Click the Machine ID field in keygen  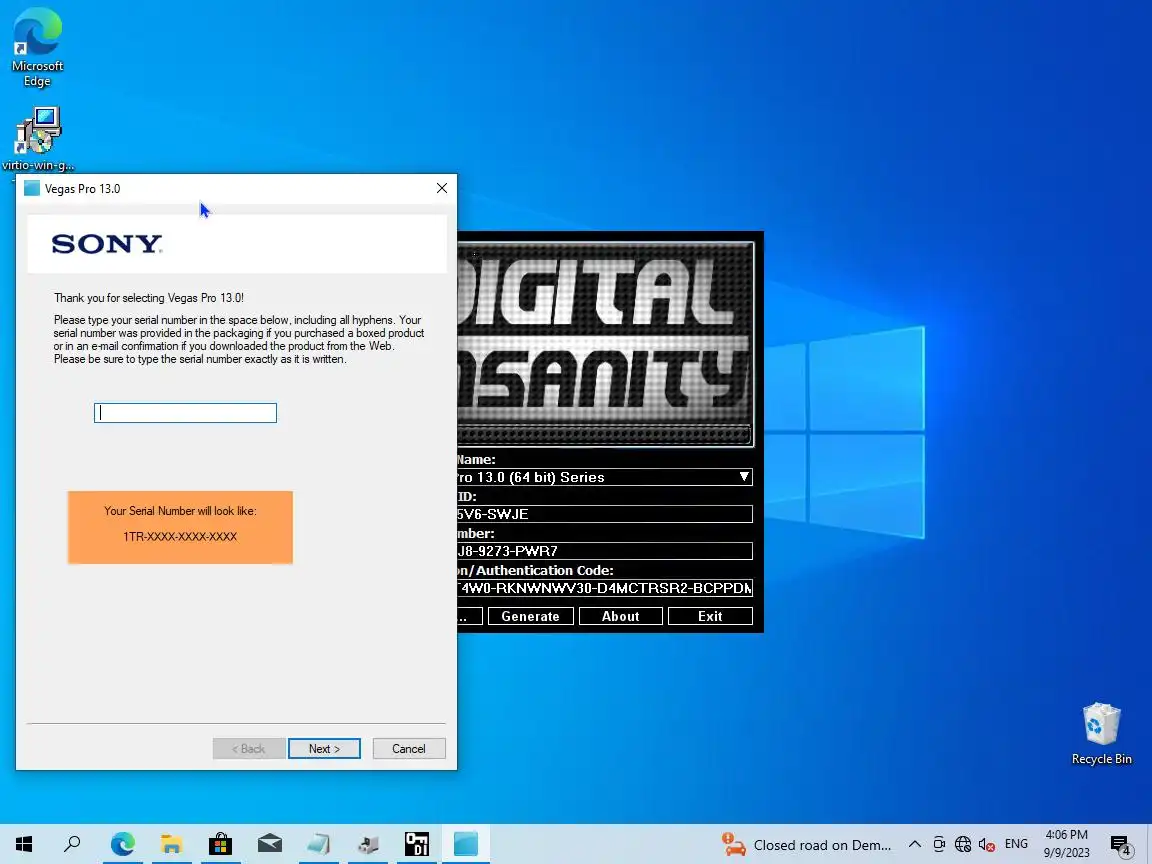pyautogui.click(x=604, y=514)
